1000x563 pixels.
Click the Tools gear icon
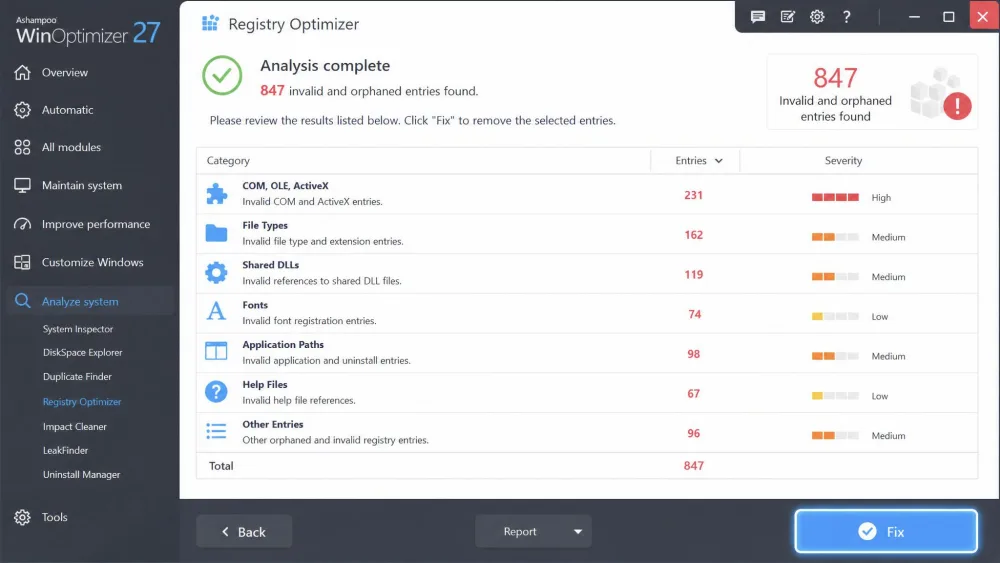tap(22, 517)
